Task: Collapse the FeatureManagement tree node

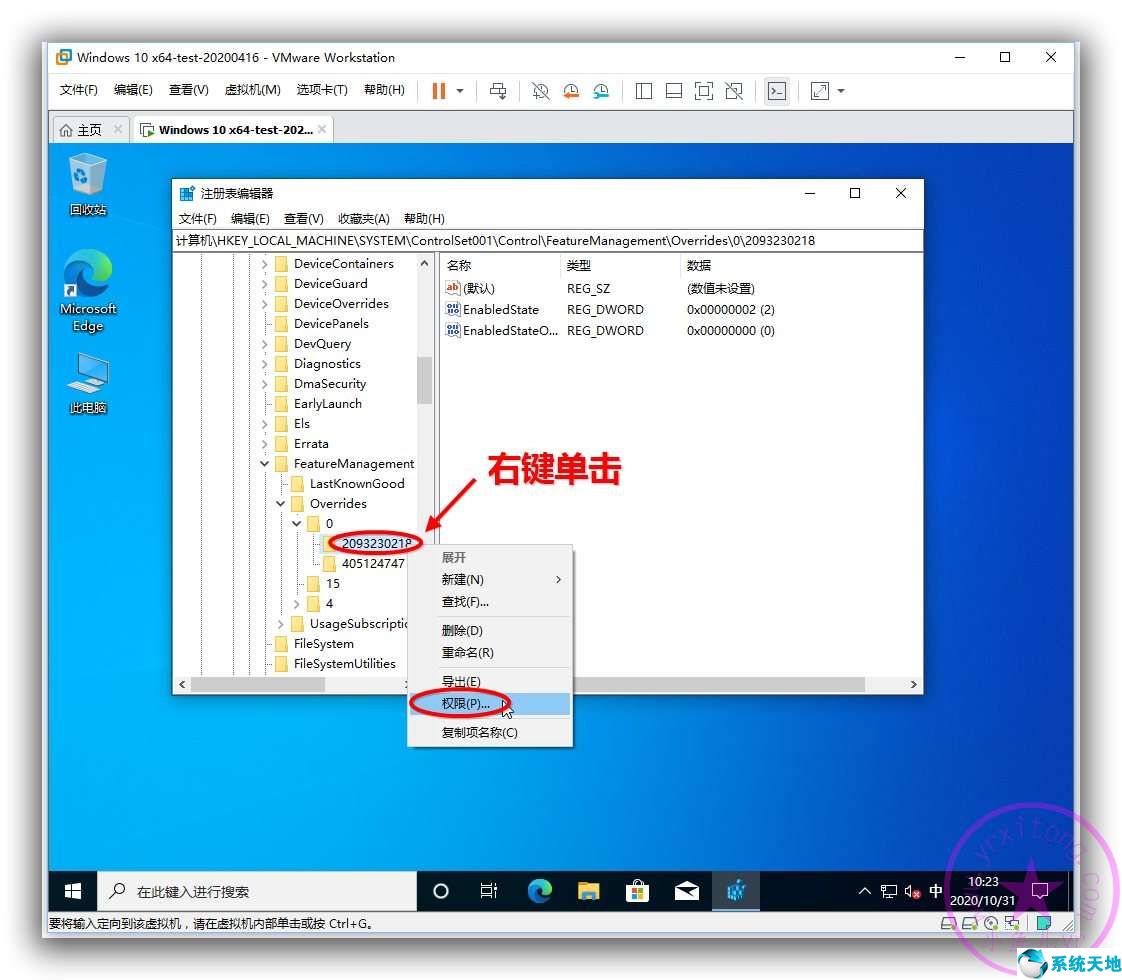Action: (x=264, y=464)
